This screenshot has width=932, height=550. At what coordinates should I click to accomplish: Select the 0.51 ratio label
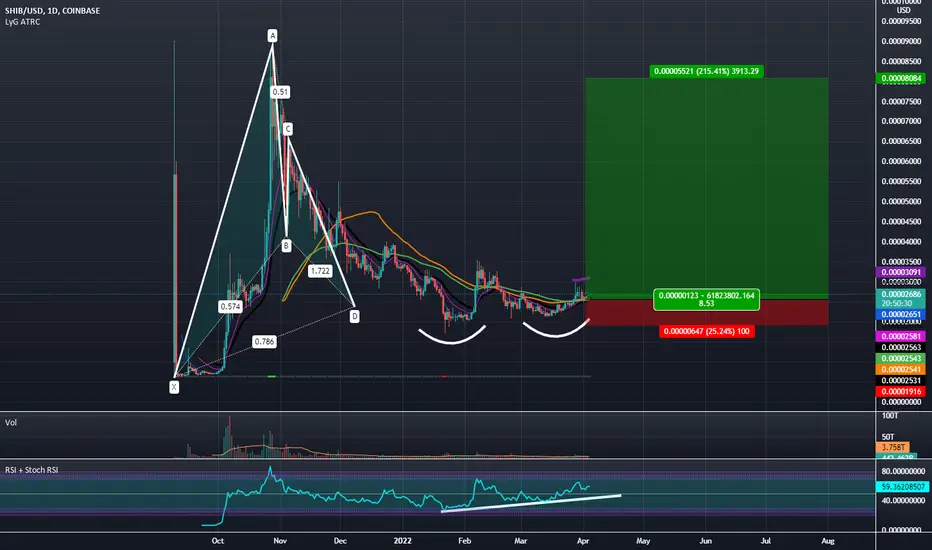280,92
